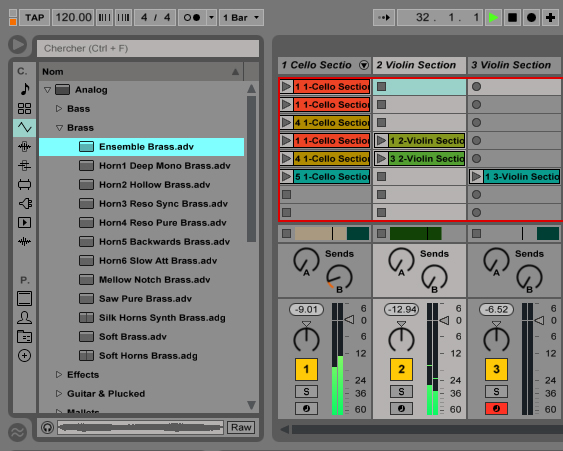563x451 pixels.
Task: Select the Instruments wave icon in browser
Action: 24,127
